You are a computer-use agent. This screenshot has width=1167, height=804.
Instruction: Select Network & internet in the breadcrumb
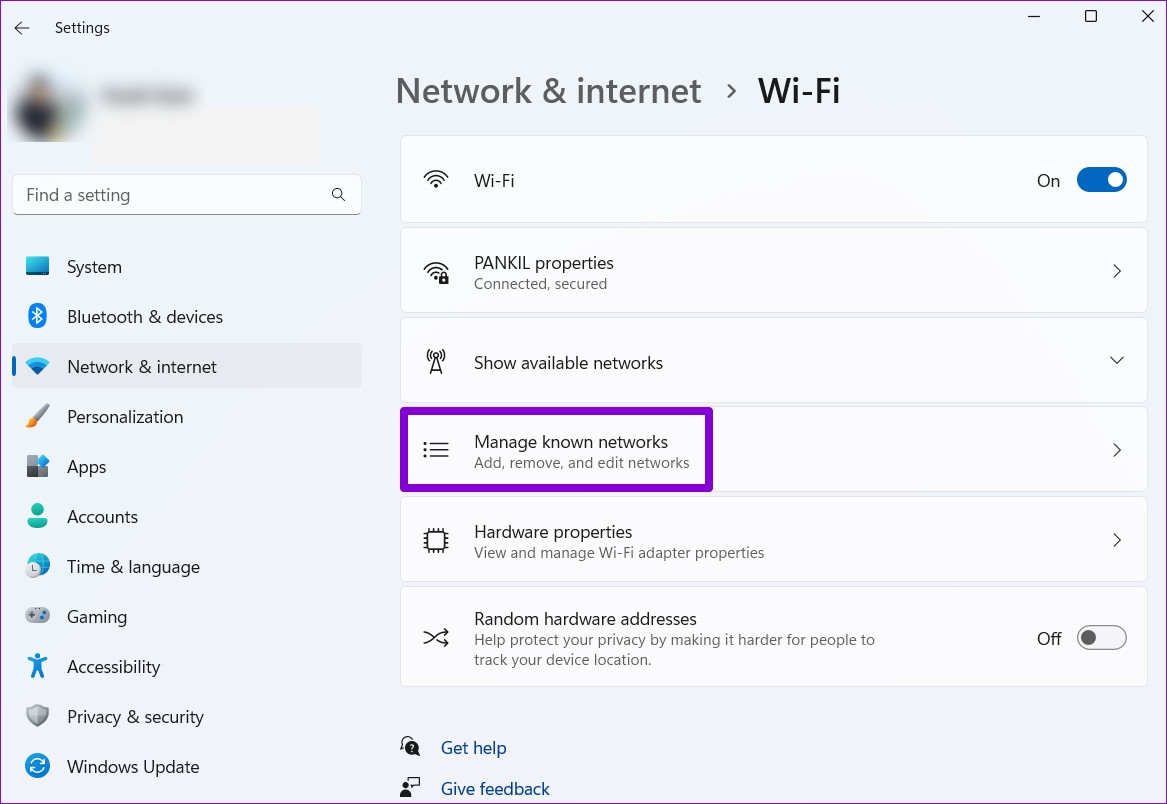coord(548,91)
